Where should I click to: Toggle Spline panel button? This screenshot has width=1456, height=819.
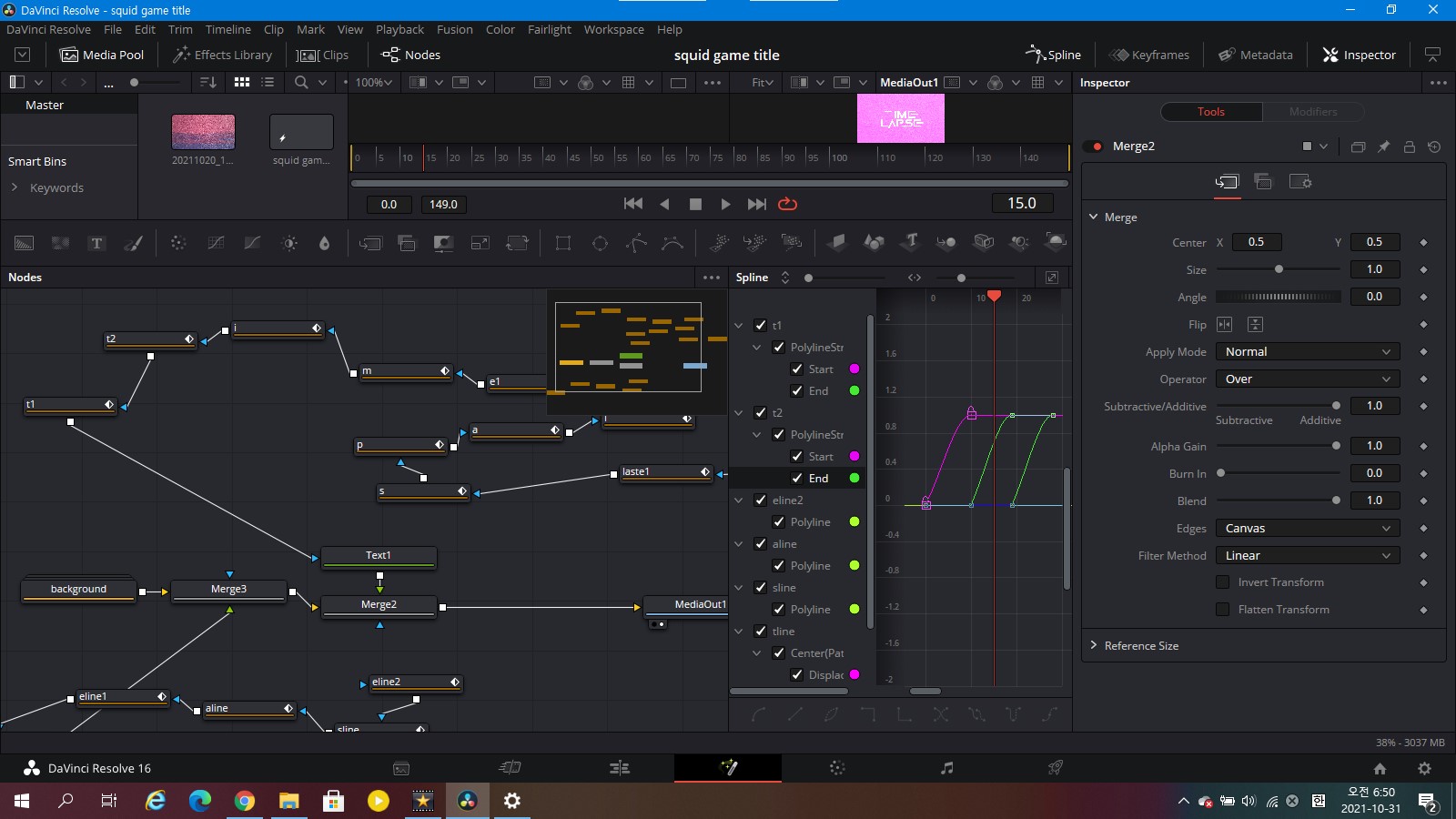click(1053, 55)
